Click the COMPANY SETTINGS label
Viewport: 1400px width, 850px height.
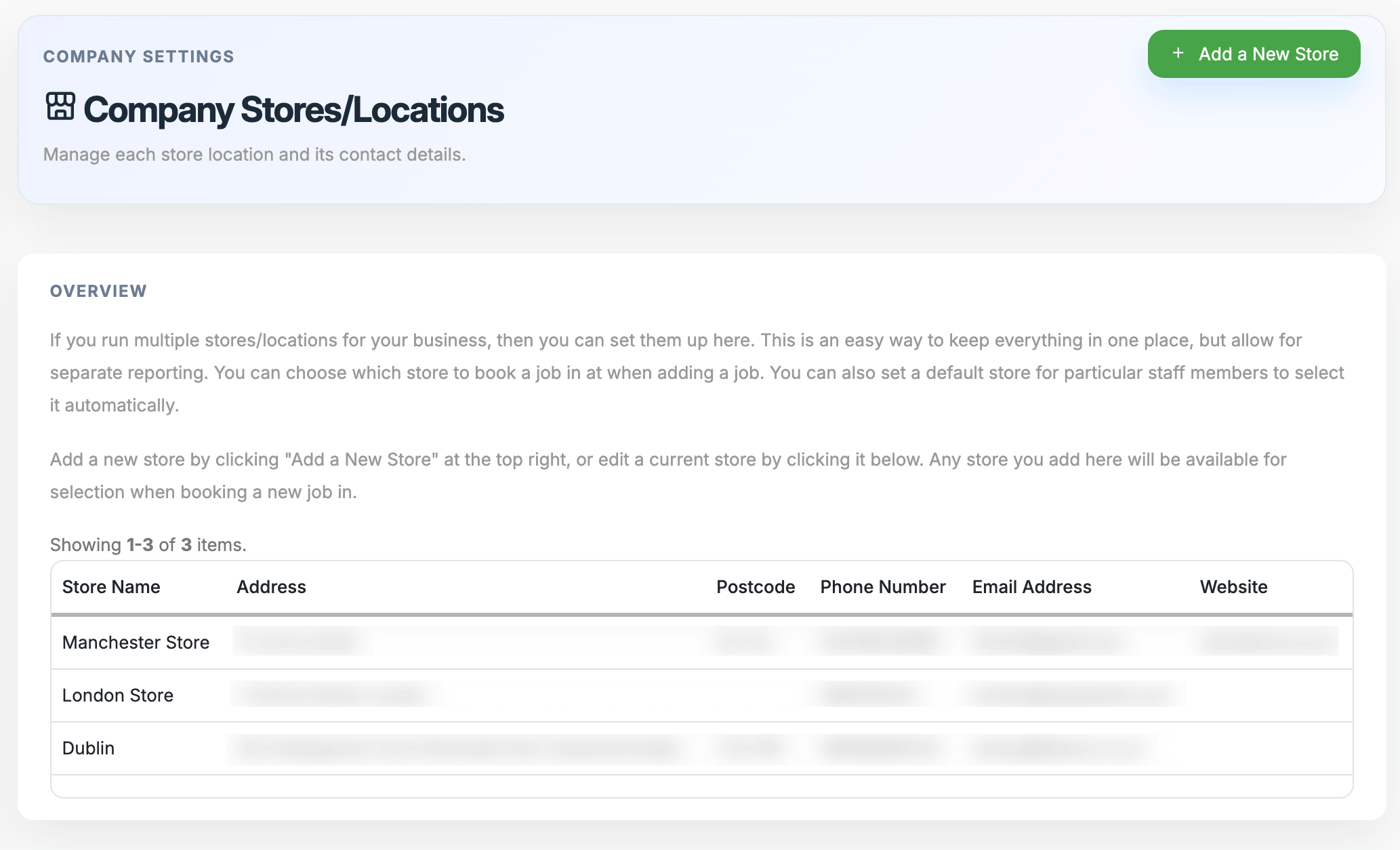138,56
